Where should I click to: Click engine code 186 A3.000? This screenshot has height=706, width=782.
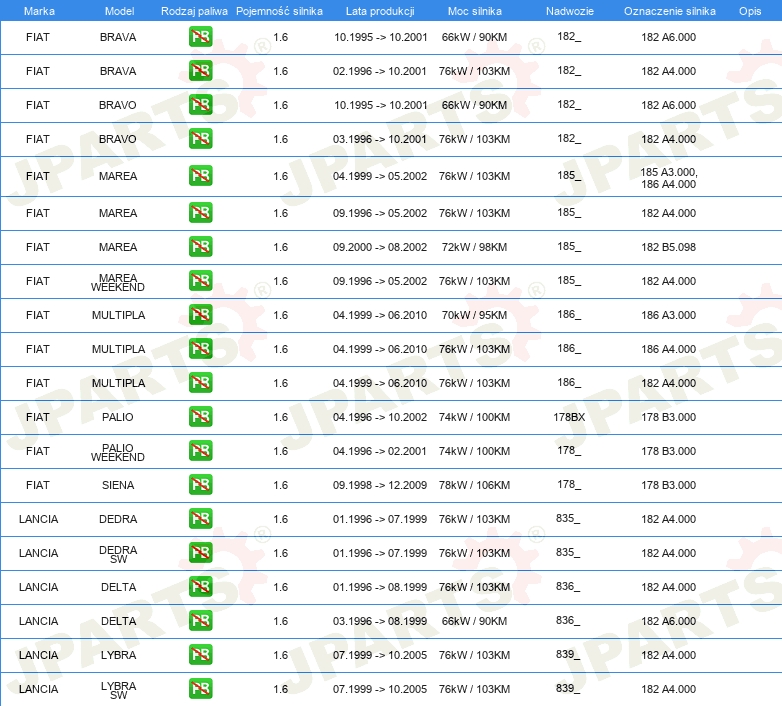(x=668, y=315)
